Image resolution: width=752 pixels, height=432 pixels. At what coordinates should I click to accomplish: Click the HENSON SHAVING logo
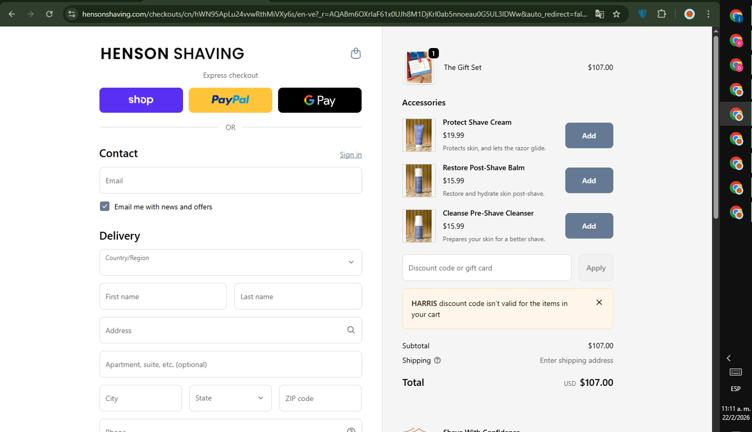coord(172,53)
